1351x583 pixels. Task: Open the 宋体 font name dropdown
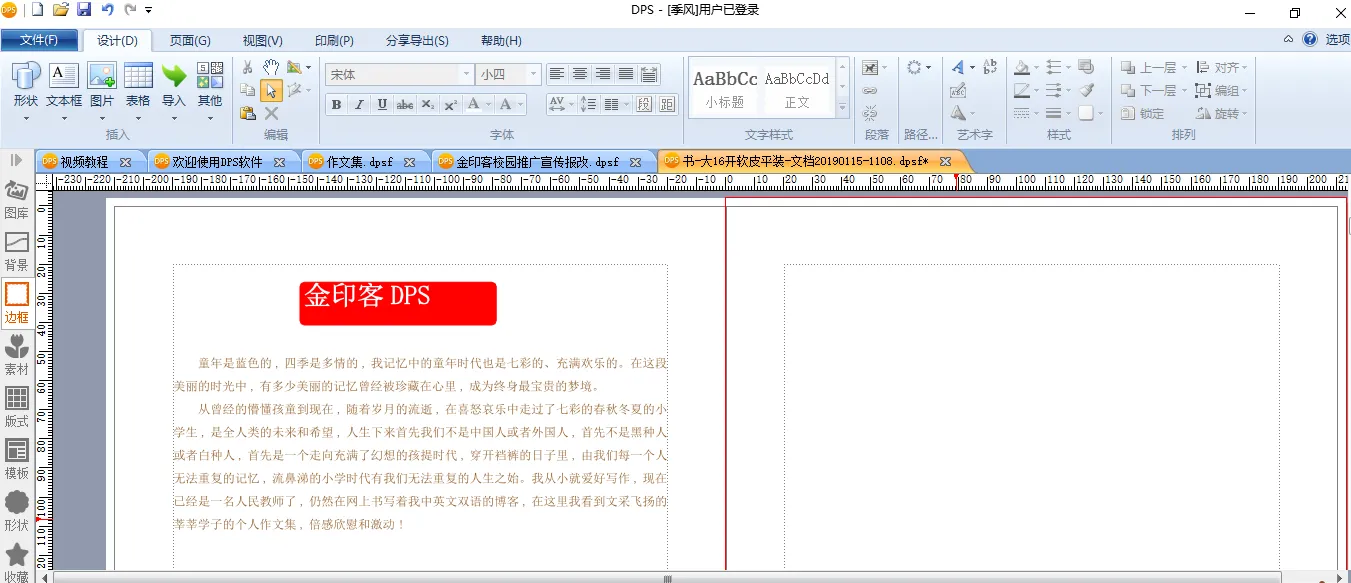click(466, 74)
